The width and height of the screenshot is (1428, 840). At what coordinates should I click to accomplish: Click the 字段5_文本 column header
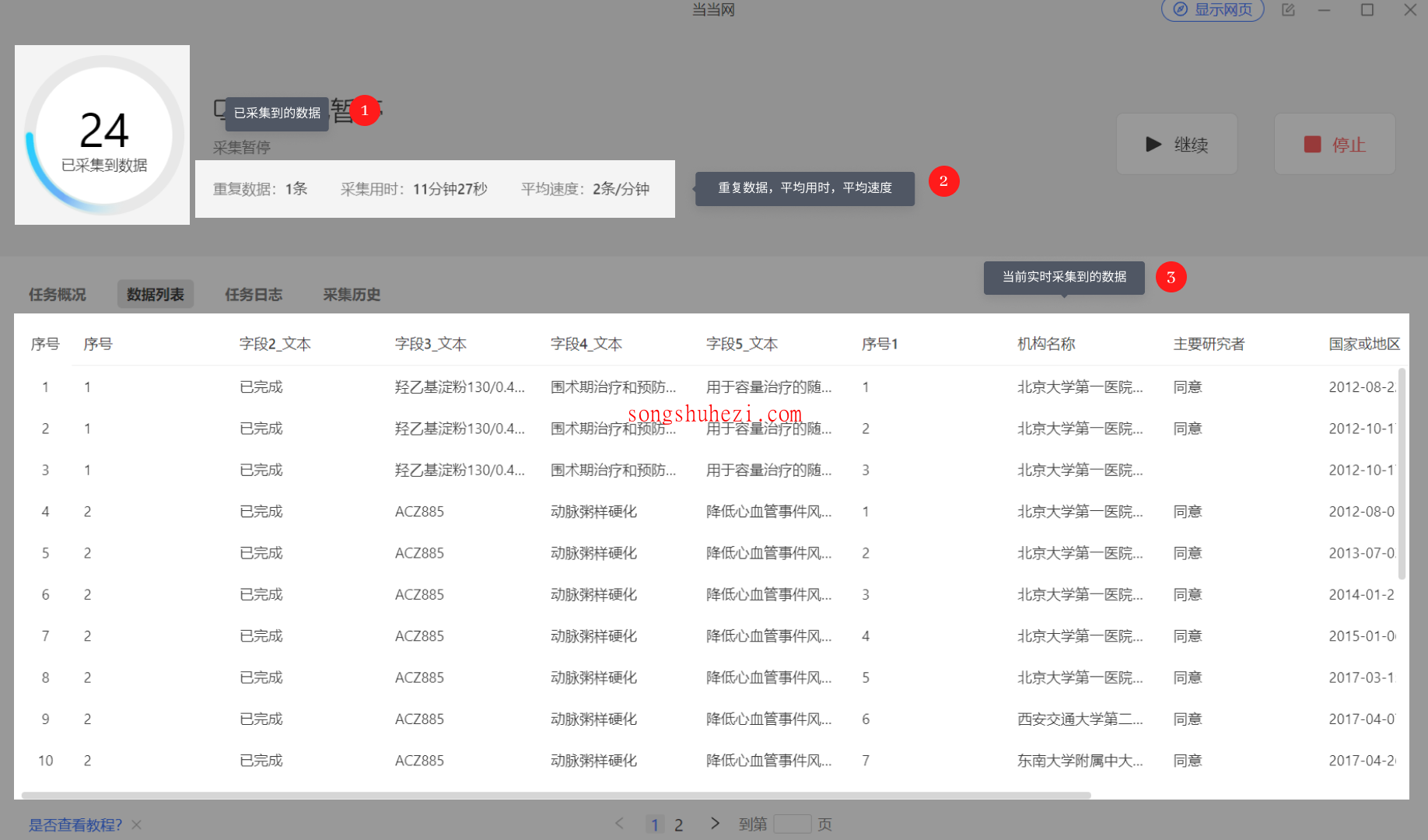click(x=742, y=344)
